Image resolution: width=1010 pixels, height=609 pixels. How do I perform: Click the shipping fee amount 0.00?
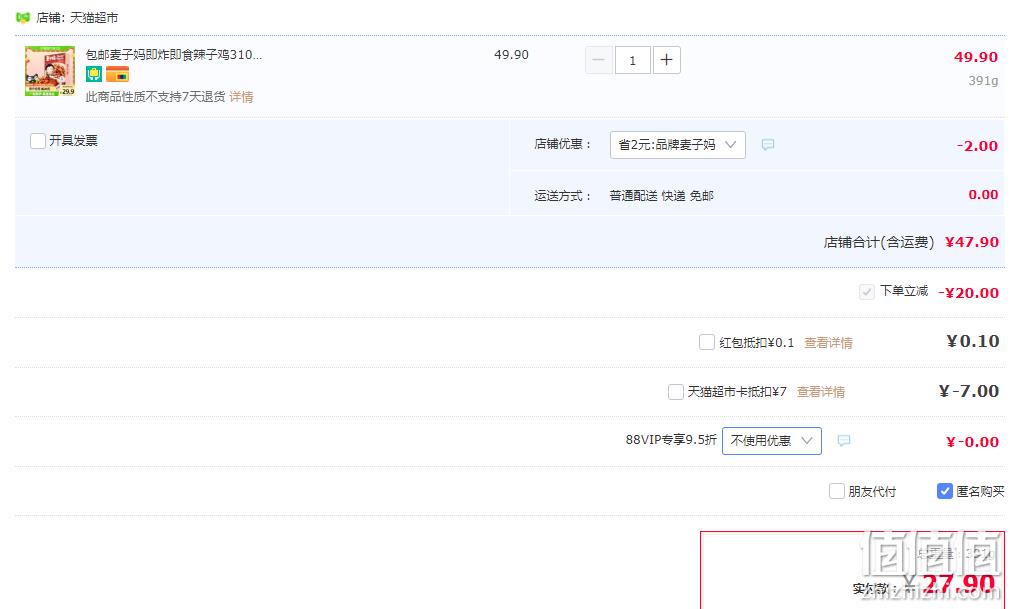(984, 195)
